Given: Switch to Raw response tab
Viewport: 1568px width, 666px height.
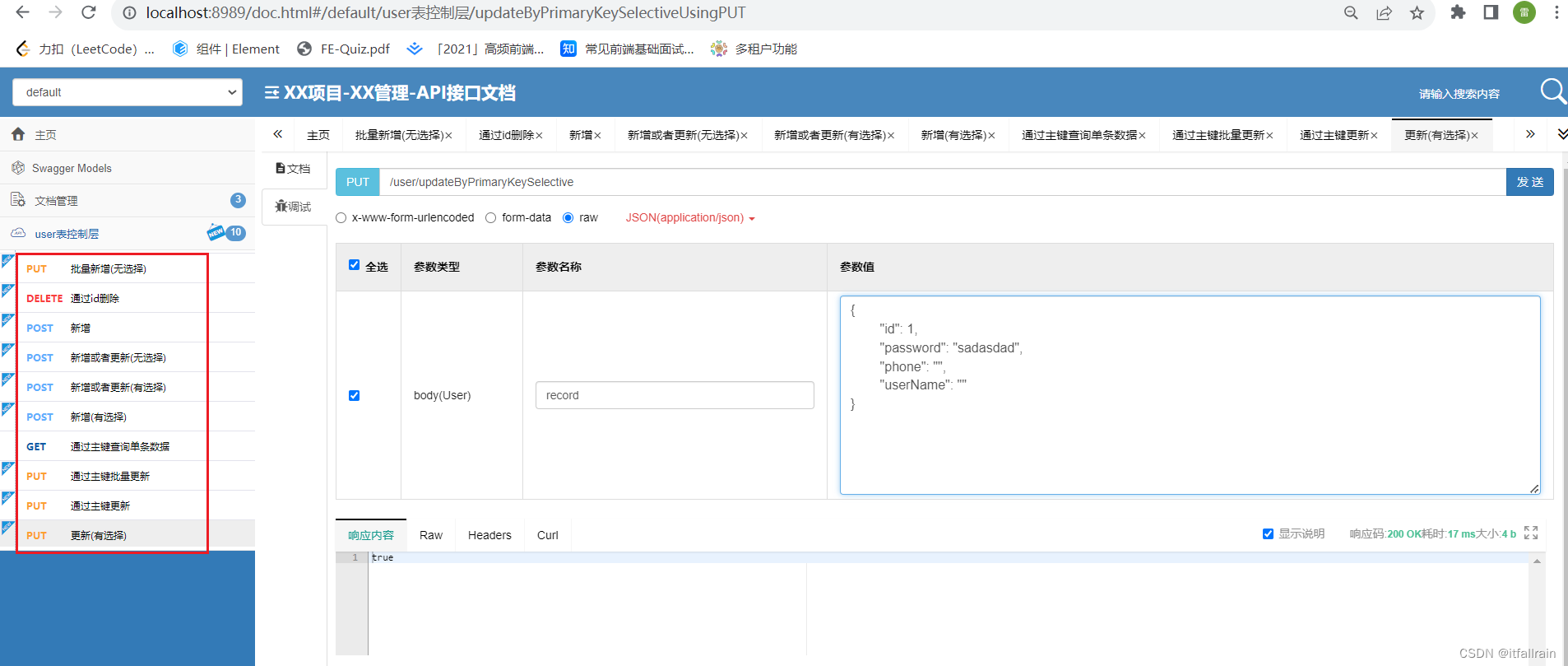Looking at the screenshot, I should click(x=431, y=535).
